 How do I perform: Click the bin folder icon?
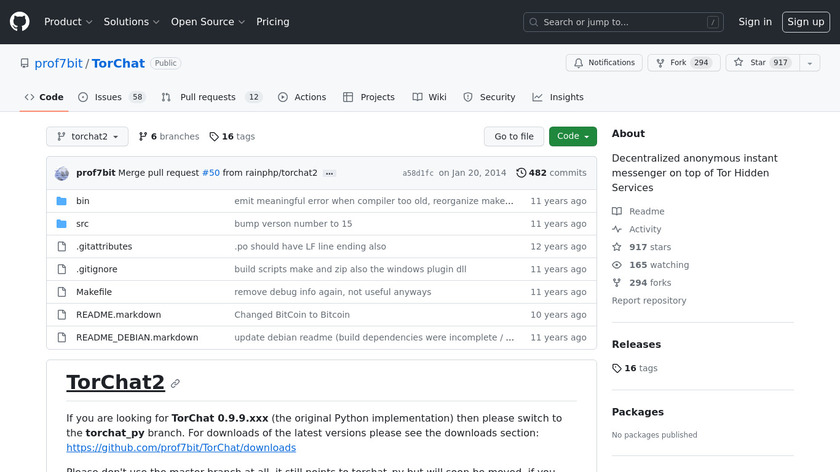tap(61, 201)
